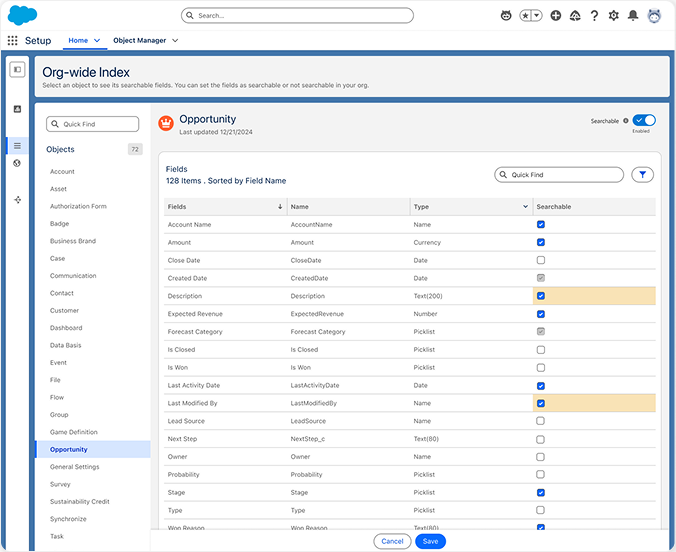
Task: Check Searchable for Close Date
Action: tap(541, 260)
